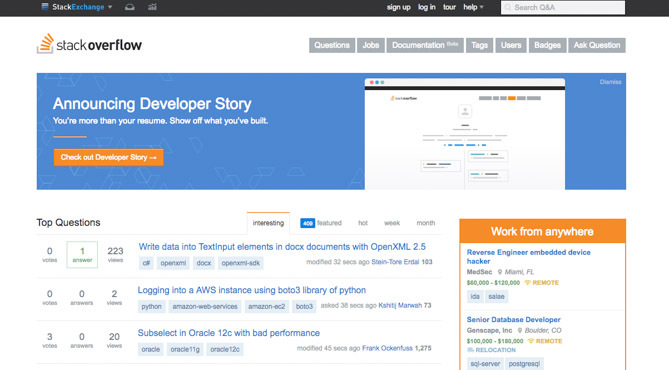Click the Stack Overflow logo
The image size is (669, 370).
tap(89, 44)
